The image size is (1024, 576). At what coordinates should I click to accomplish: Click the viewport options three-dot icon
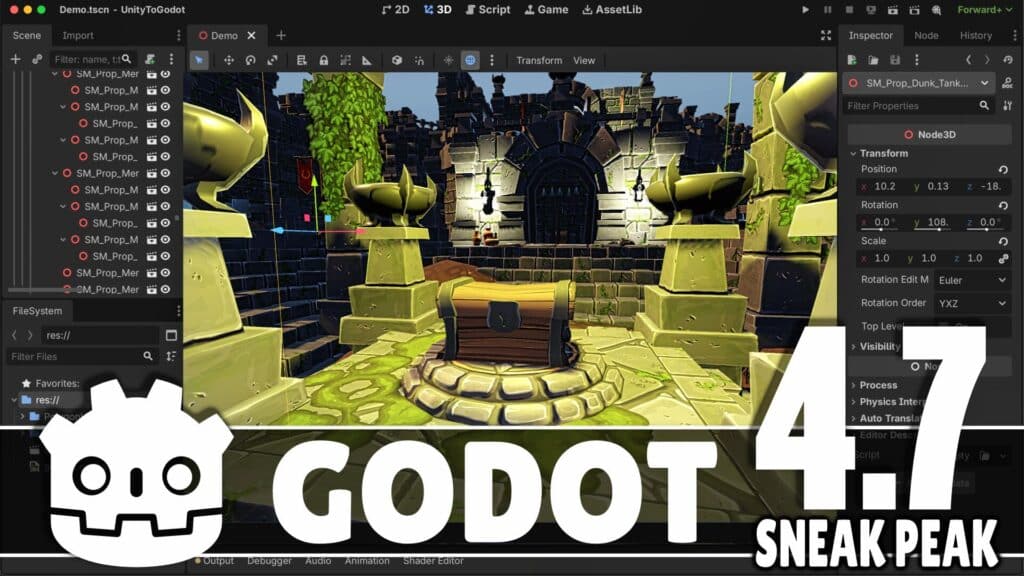point(492,60)
